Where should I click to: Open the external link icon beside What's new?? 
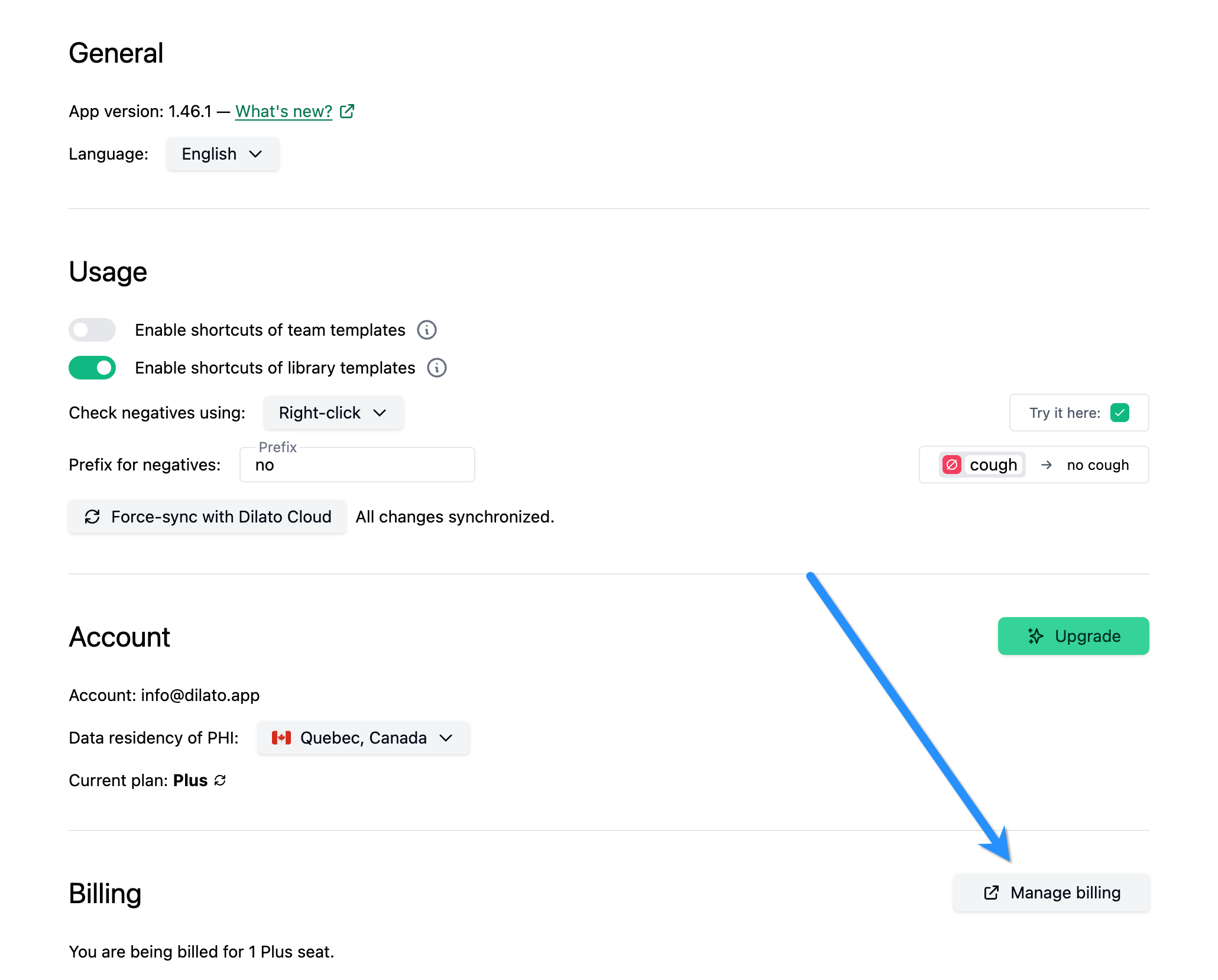(346, 111)
